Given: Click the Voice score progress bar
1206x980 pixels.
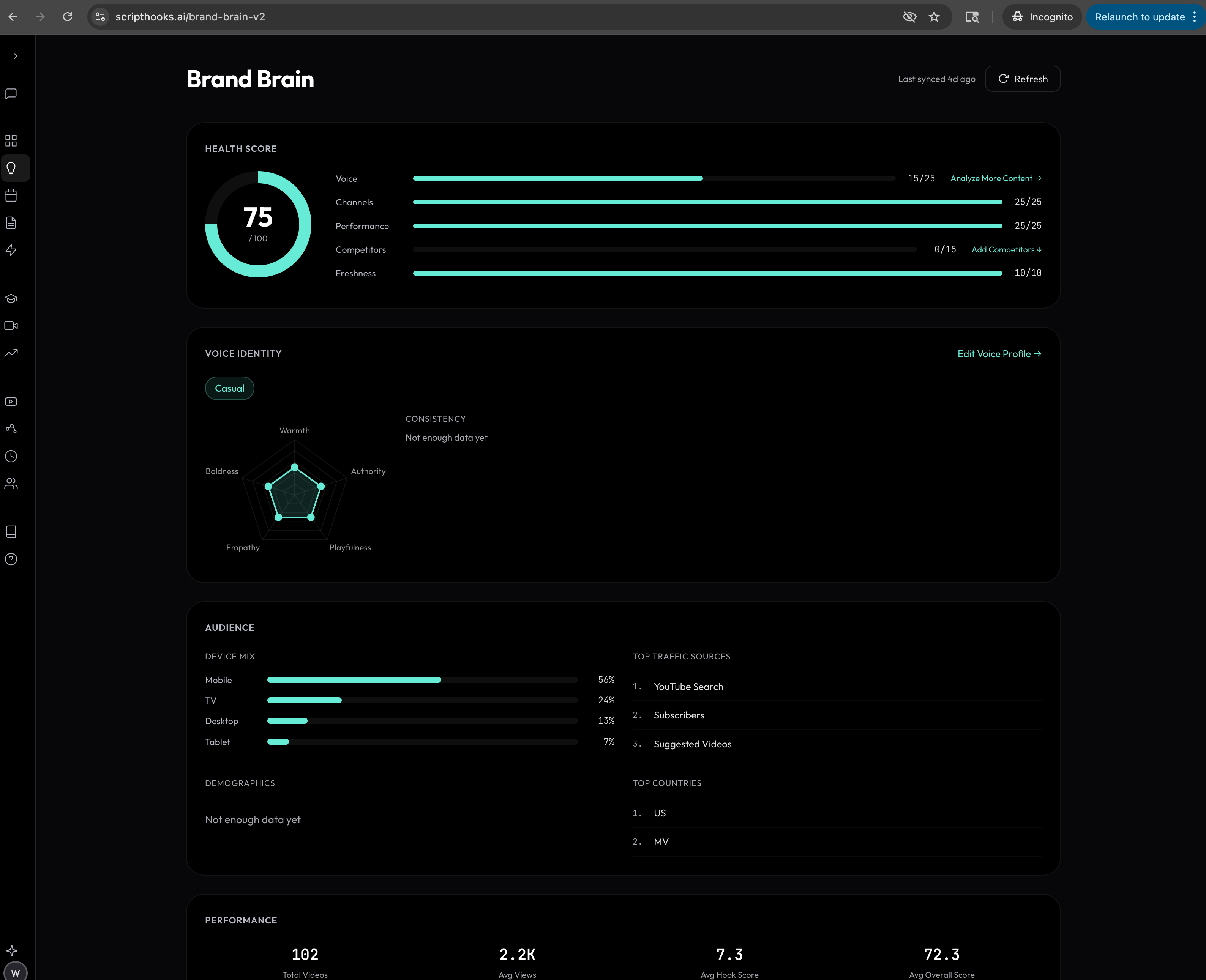Looking at the screenshot, I should point(654,178).
